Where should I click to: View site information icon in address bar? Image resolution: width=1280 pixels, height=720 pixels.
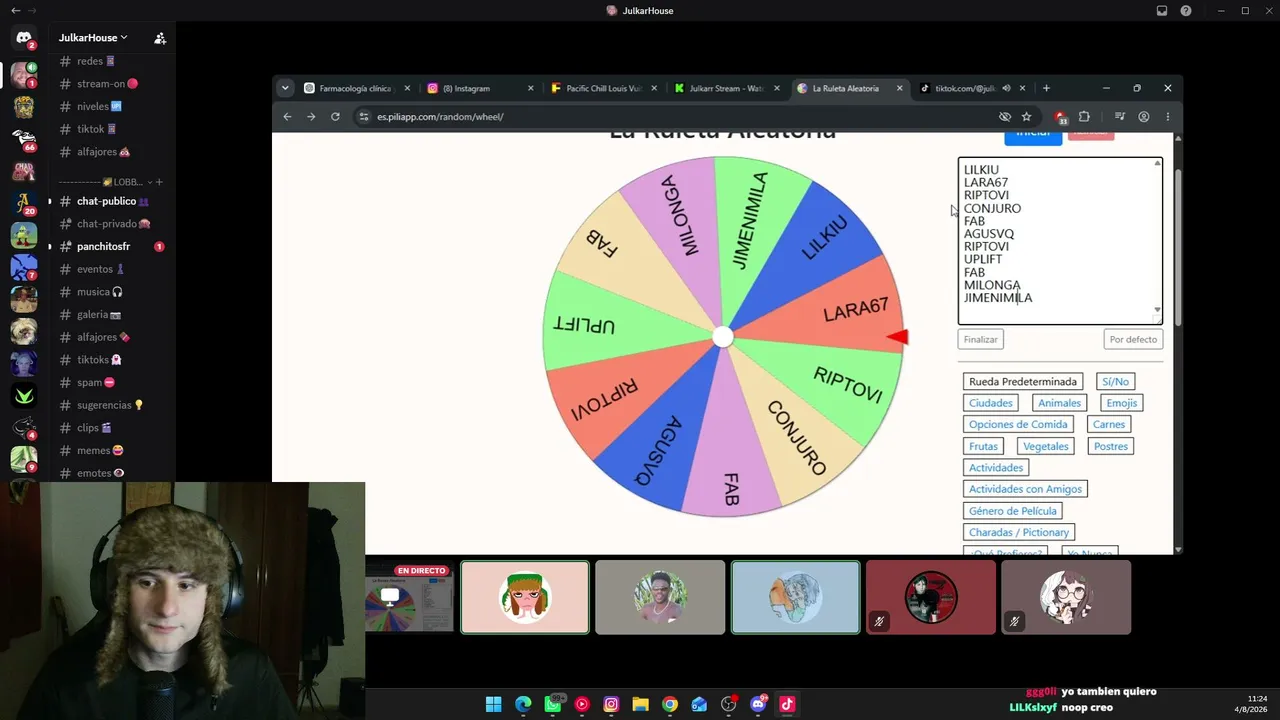[x=365, y=117]
